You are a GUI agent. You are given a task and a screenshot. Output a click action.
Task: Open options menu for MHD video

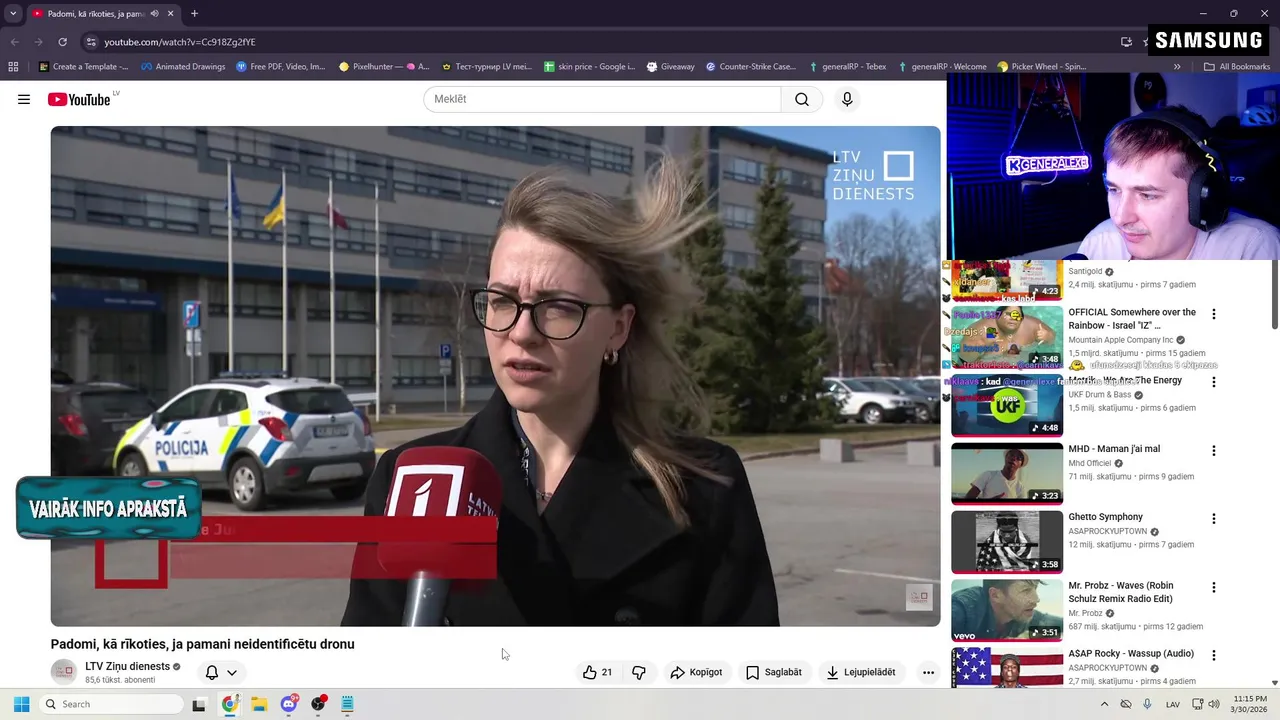click(x=1214, y=451)
